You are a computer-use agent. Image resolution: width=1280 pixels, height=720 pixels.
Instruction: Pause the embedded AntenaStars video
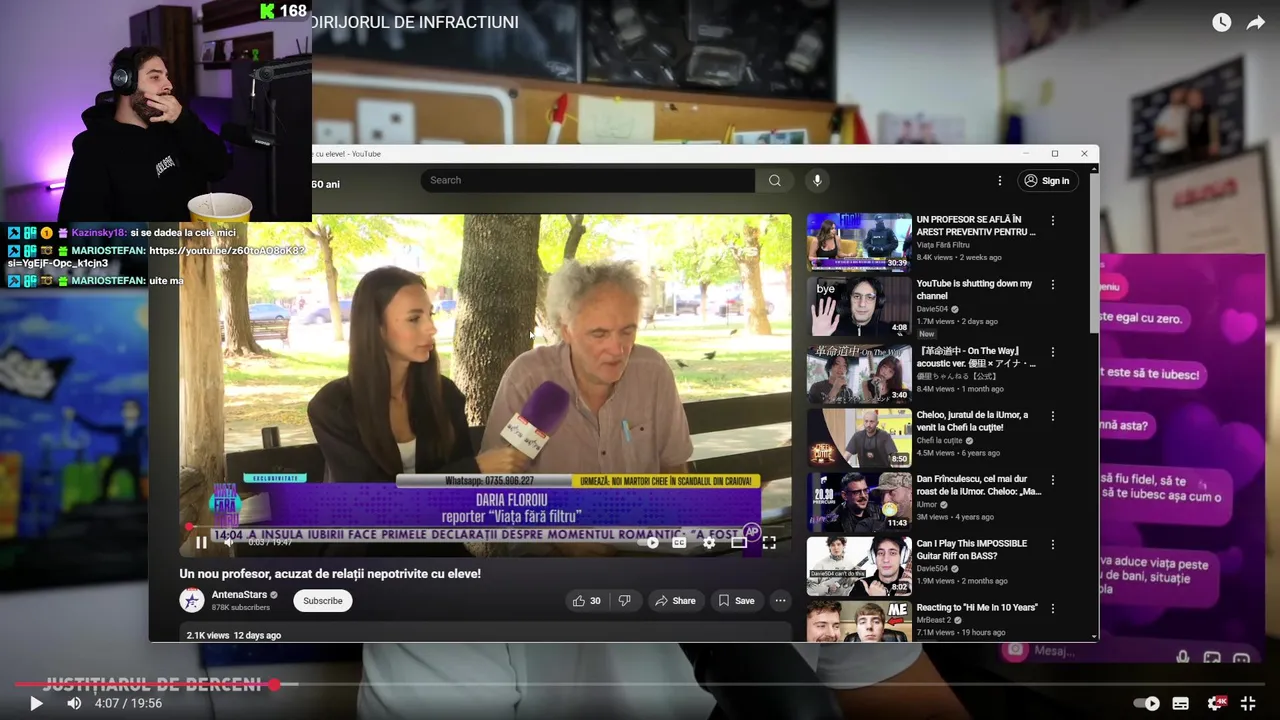(201, 542)
